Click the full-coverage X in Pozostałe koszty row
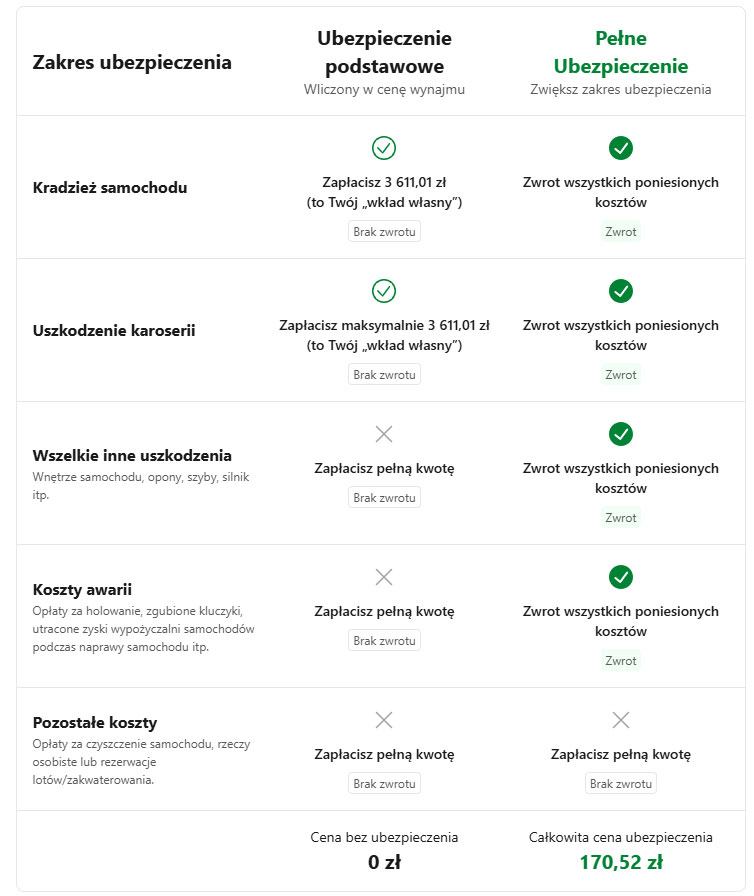The width and height of the screenshot is (754, 896). [x=620, y=719]
